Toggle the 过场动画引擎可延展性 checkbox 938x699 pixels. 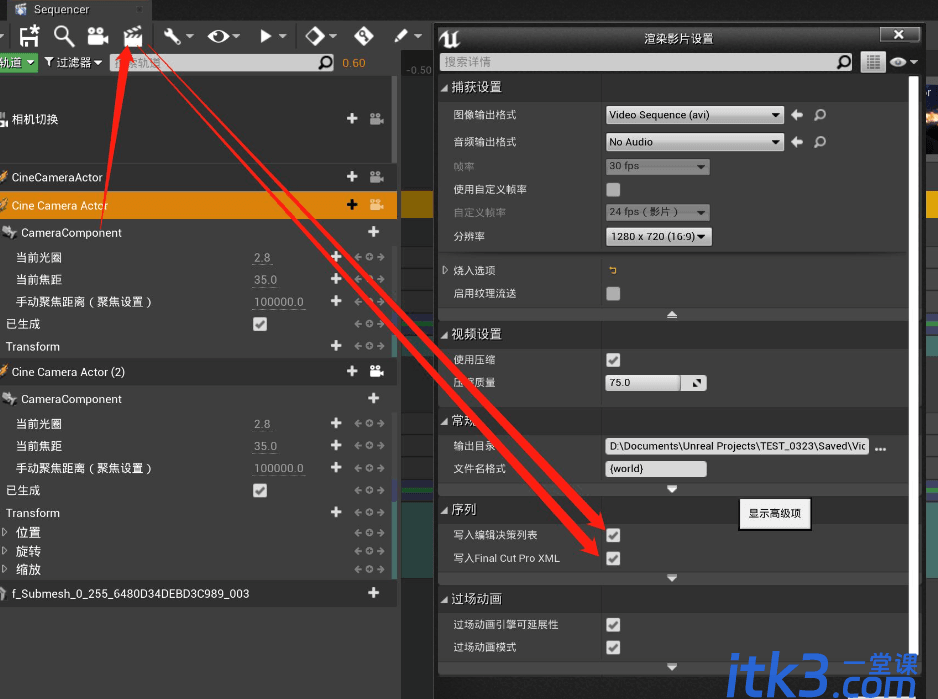613,625
